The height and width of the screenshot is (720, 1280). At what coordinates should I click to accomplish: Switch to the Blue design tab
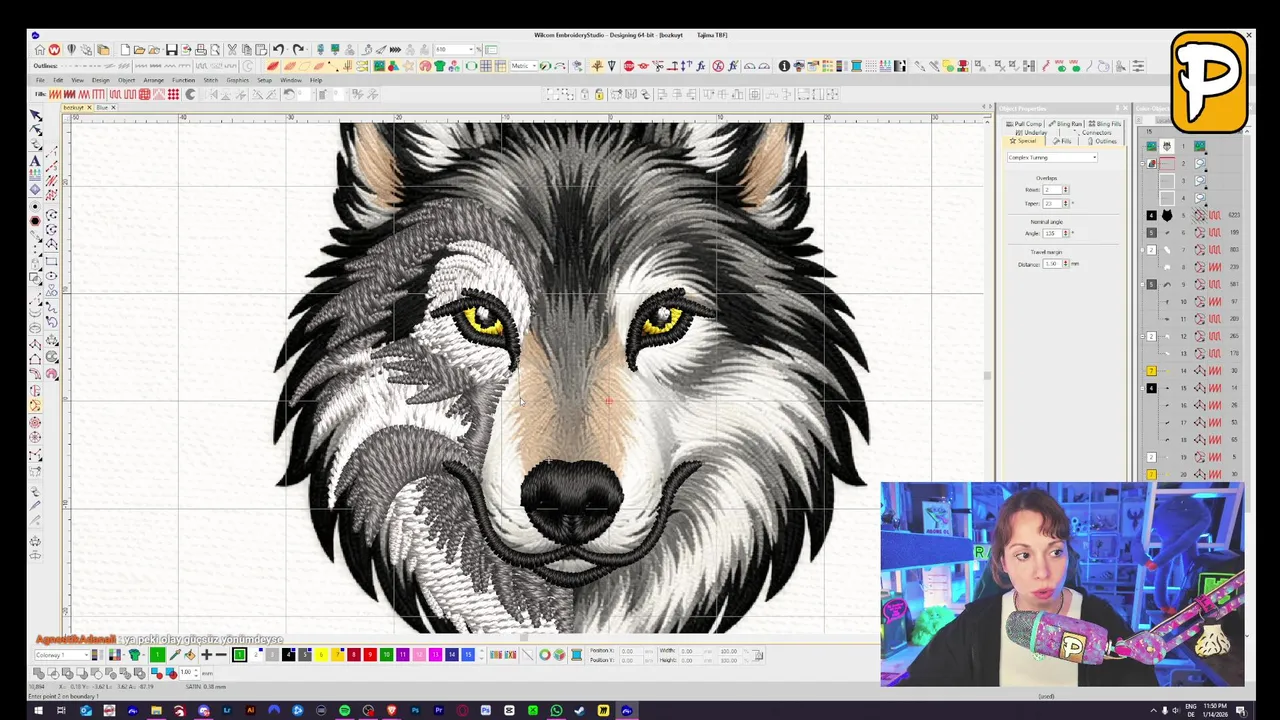point(102,107)
